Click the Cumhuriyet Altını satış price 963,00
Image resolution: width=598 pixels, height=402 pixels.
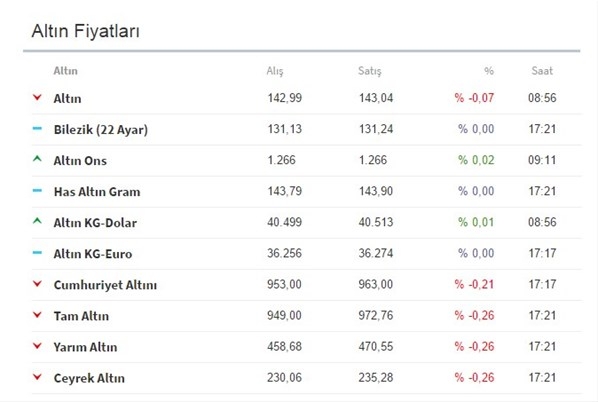pos(375,284)
